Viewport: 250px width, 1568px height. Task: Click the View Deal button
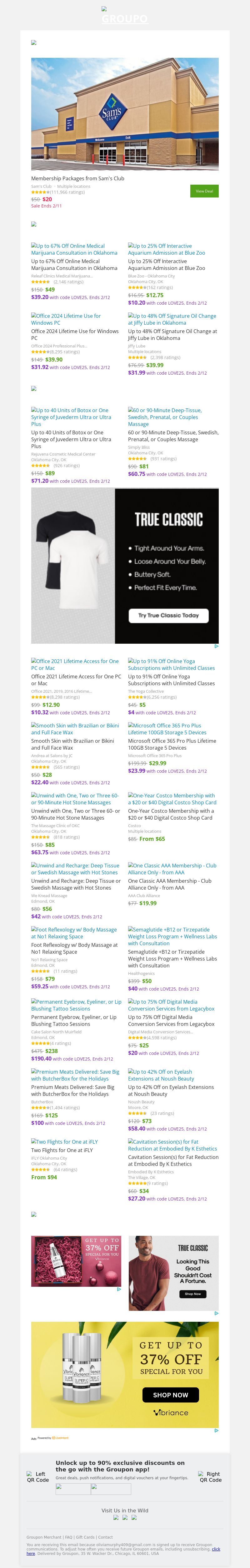click(x=204, y=191)
